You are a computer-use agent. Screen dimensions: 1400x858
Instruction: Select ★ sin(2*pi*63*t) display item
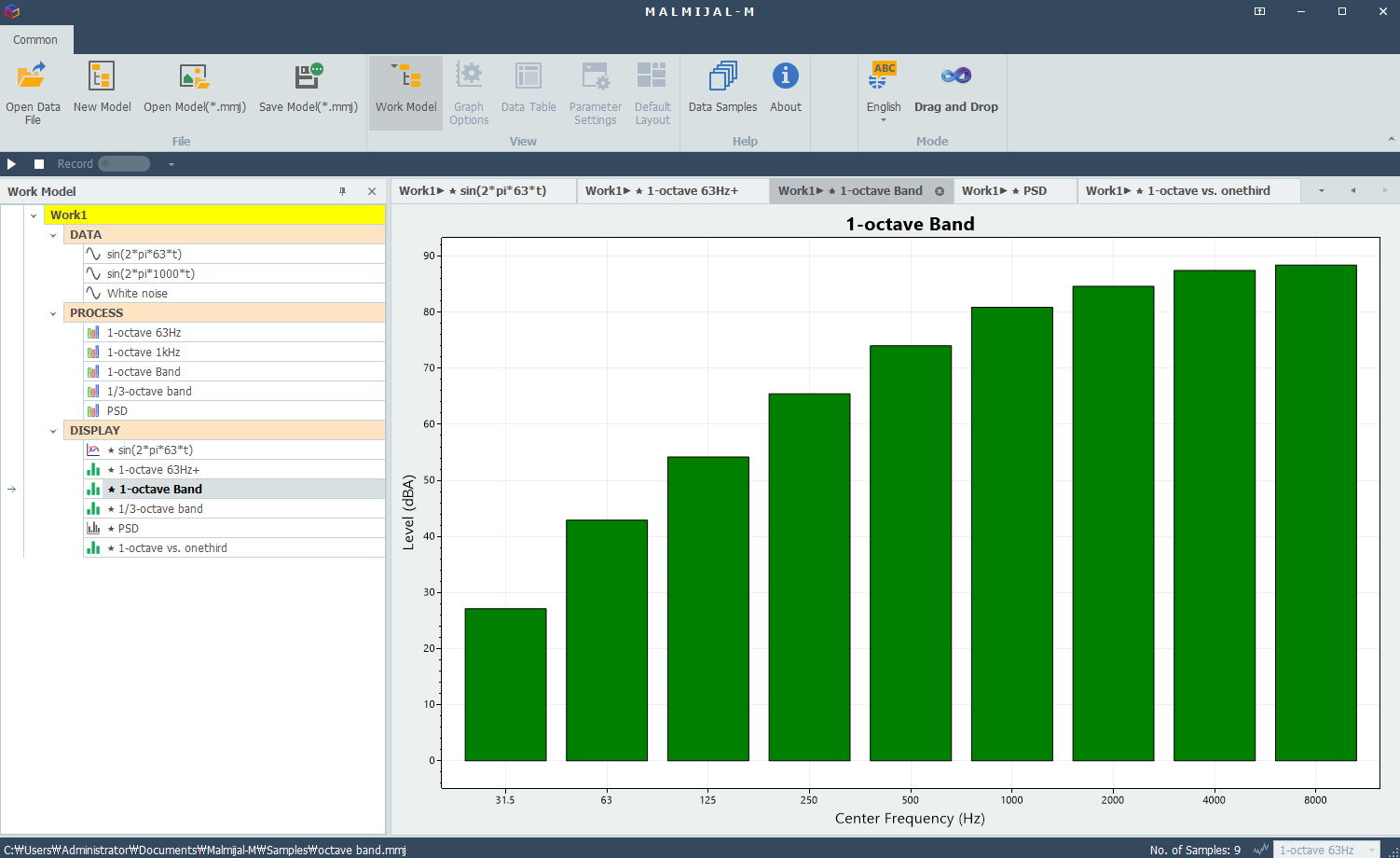tap(234, 450)
